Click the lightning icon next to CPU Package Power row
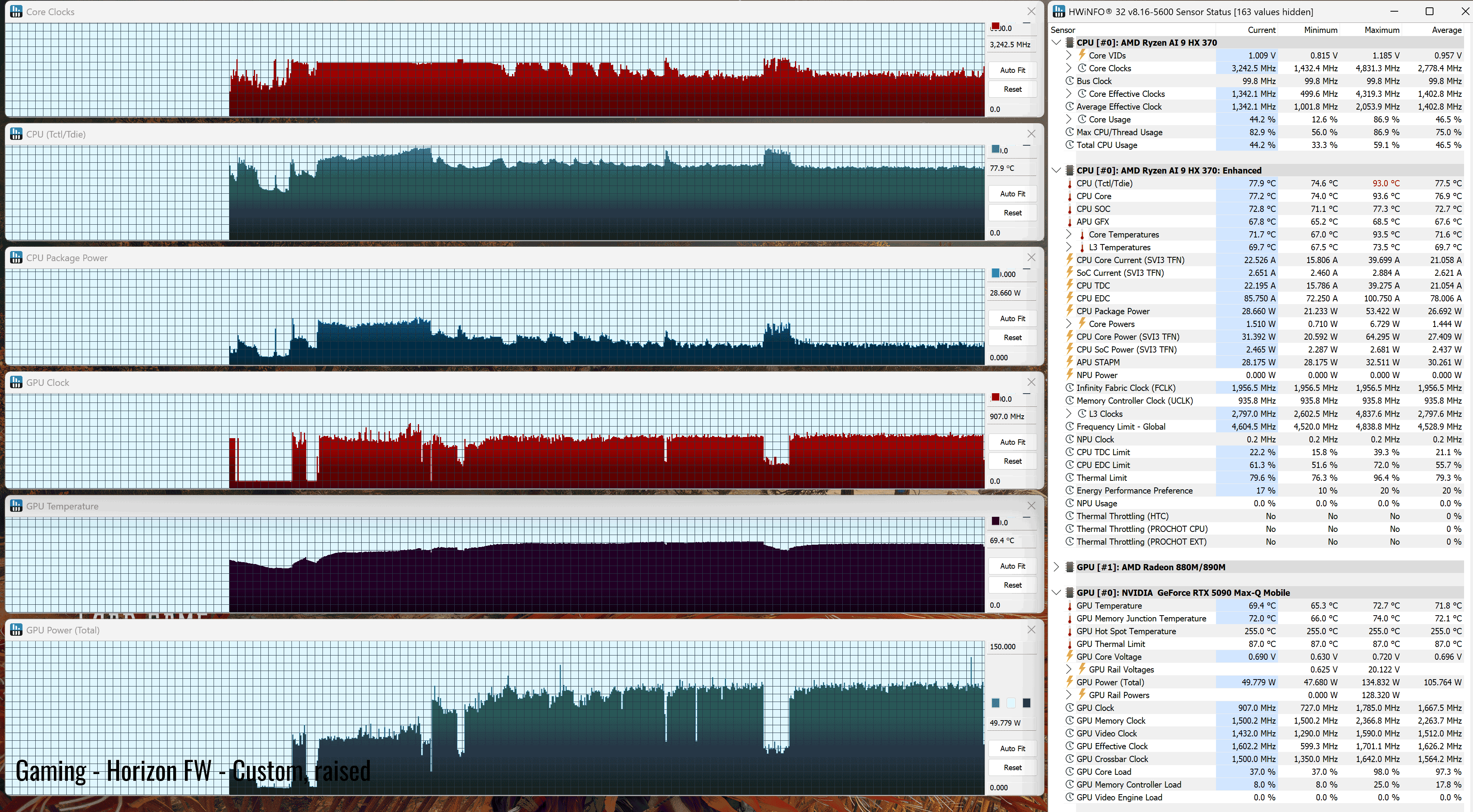This screenshot has height=812, width=1473. 1069,311
